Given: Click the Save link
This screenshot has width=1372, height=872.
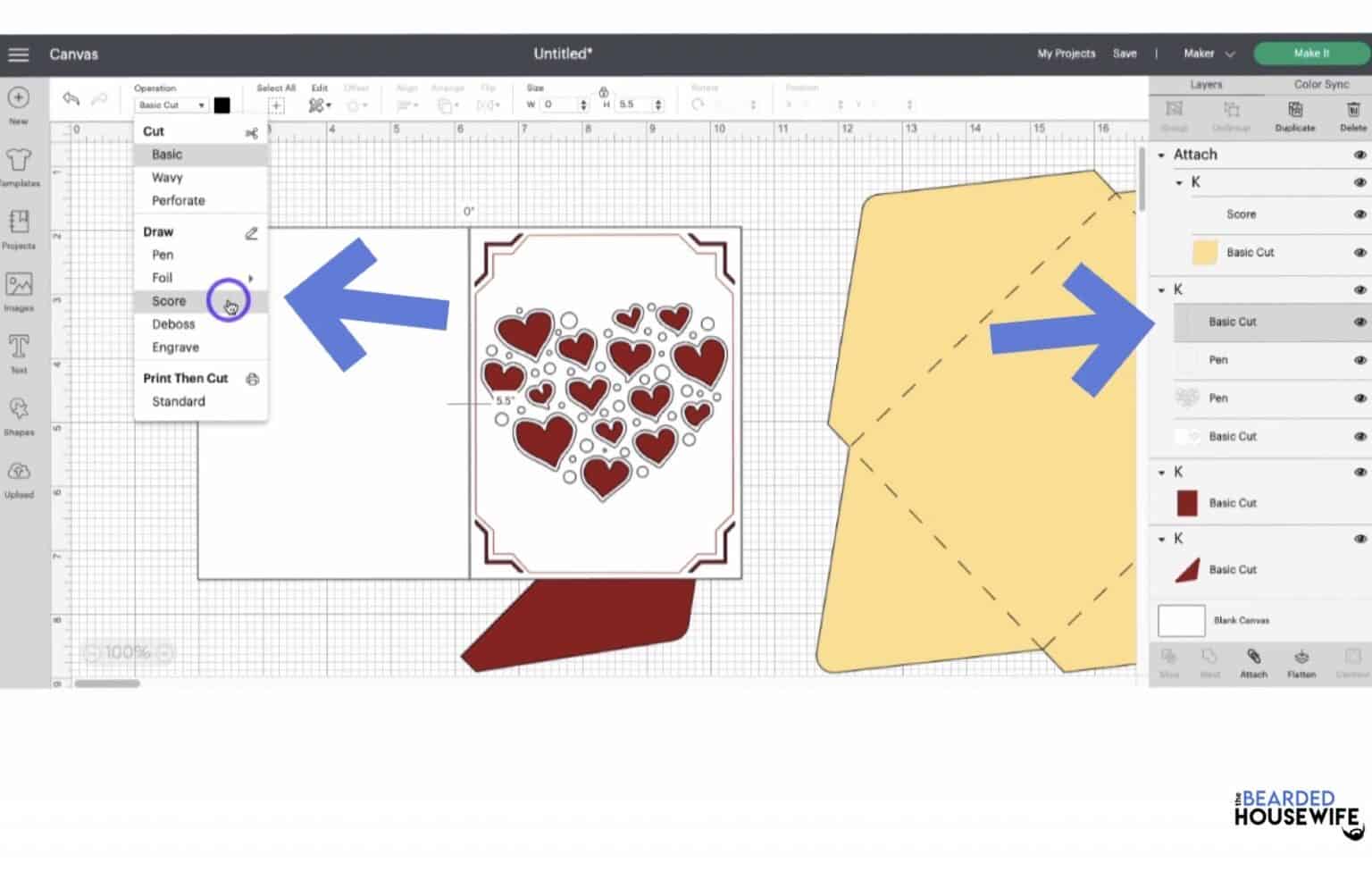Looking at the screenshot, I should coord(1125,54).
